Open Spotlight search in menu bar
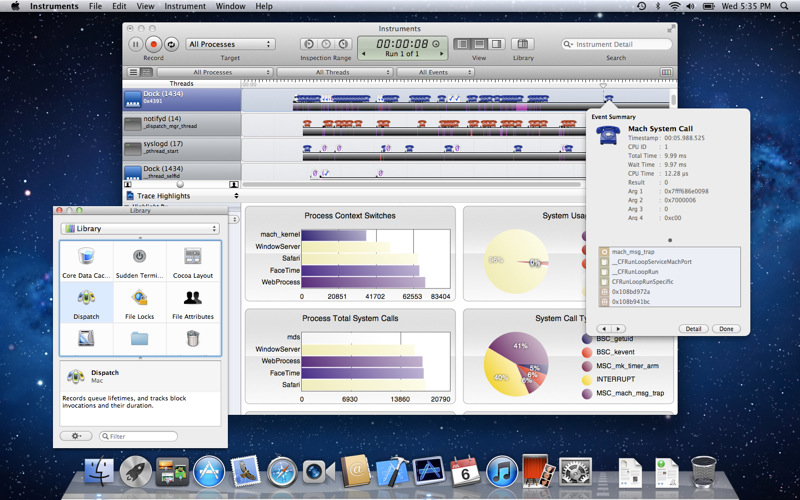 pos(784,6)
